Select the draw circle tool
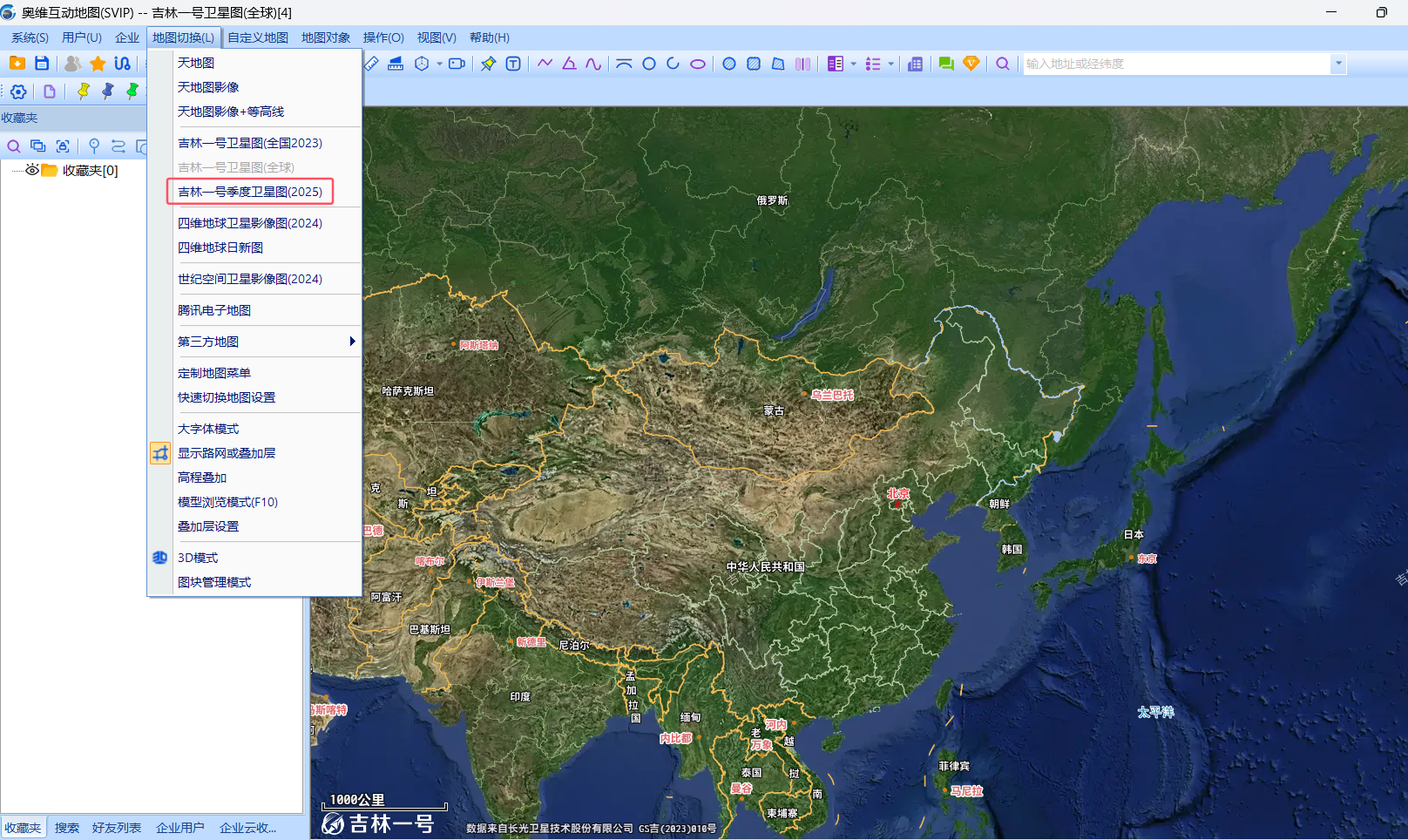This screenshot has height=840, width=1408. pyautogui.click(x=649, y=64)
